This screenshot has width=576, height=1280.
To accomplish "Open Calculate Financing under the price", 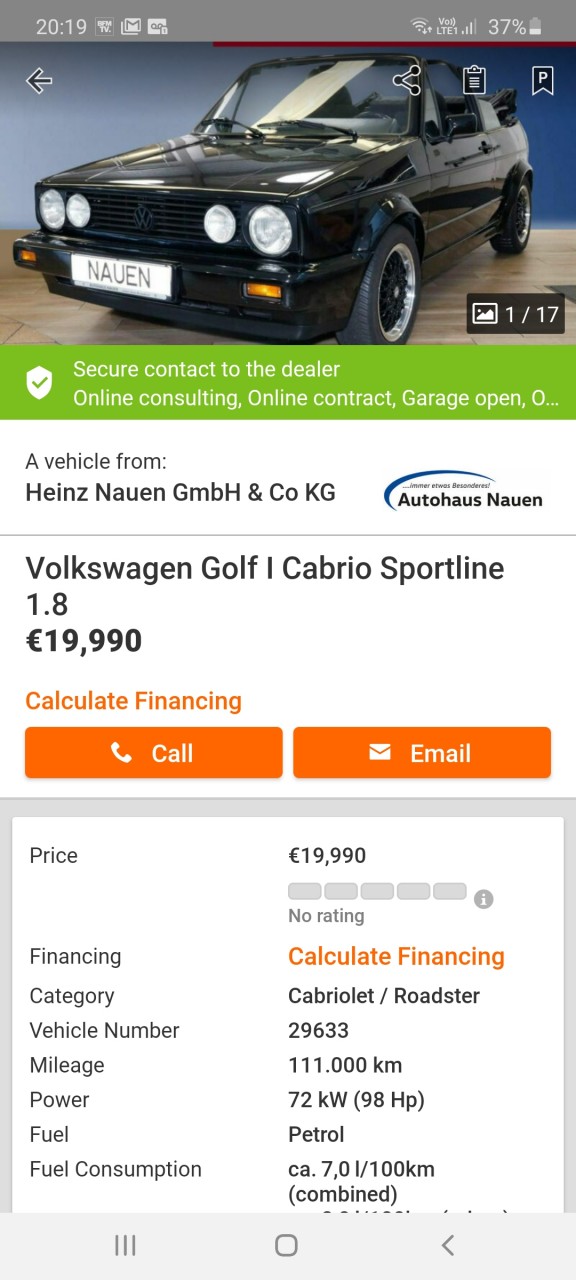I will (134, 701).
